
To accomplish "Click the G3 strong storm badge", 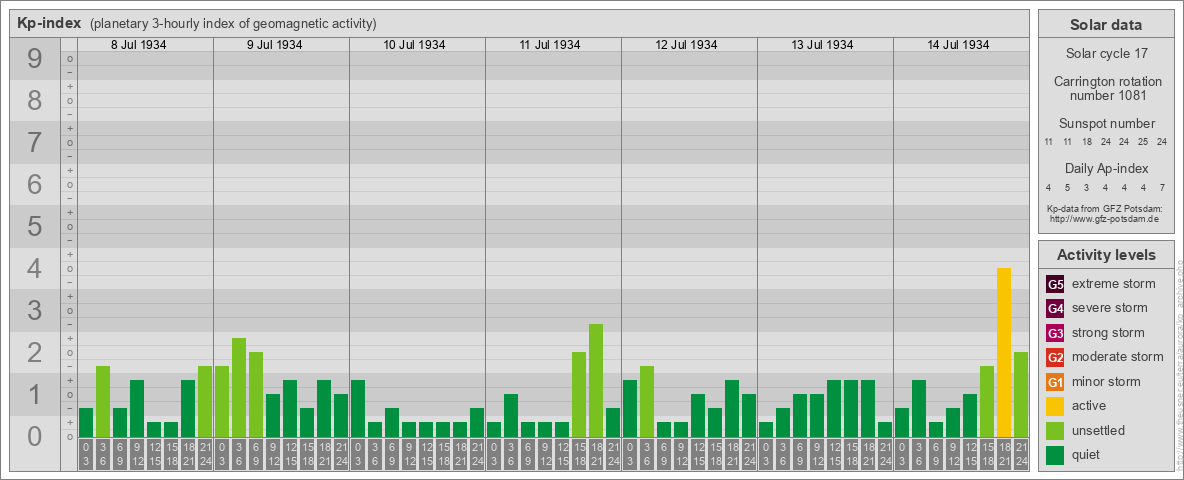I will 1055,333.
